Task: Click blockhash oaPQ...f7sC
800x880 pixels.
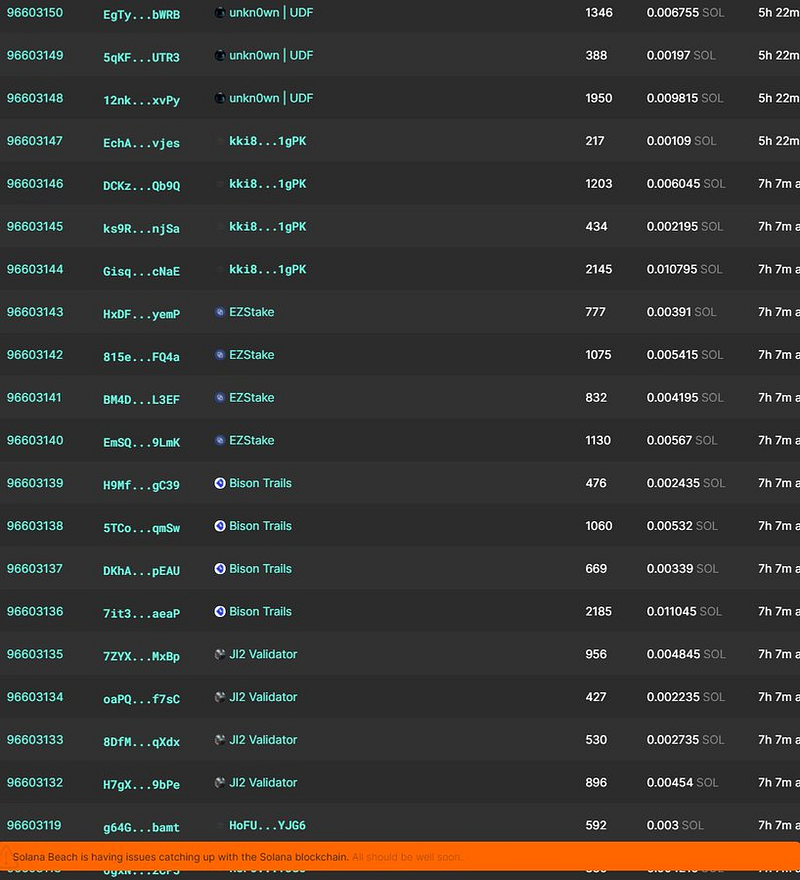Action: (x=141, y=699)
